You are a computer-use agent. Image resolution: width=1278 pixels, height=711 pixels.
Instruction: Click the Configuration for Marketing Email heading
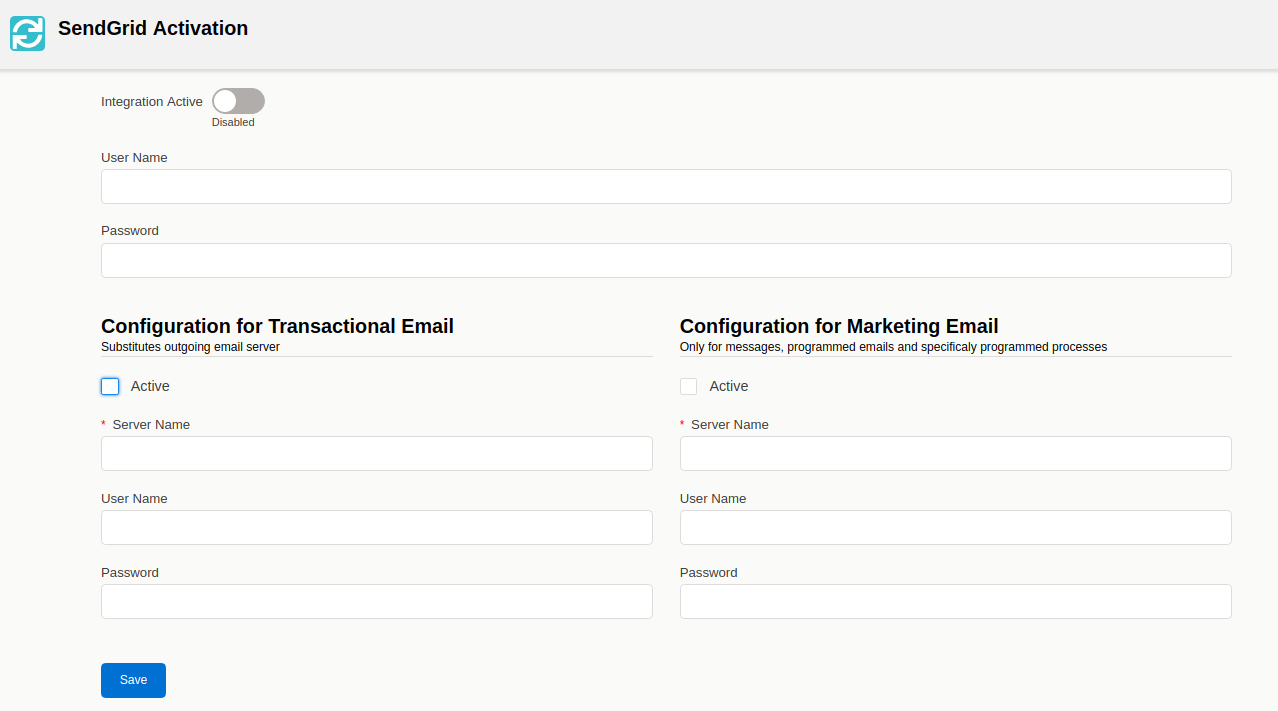[838, 326]
